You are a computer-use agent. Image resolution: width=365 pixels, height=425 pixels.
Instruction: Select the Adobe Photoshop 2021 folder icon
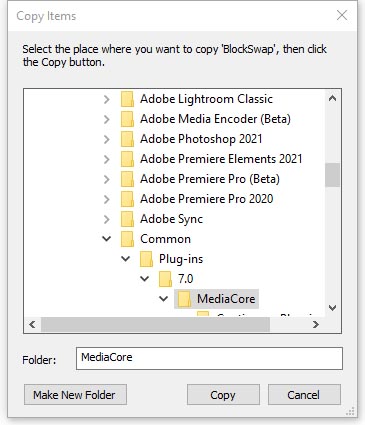coord(127,139)
